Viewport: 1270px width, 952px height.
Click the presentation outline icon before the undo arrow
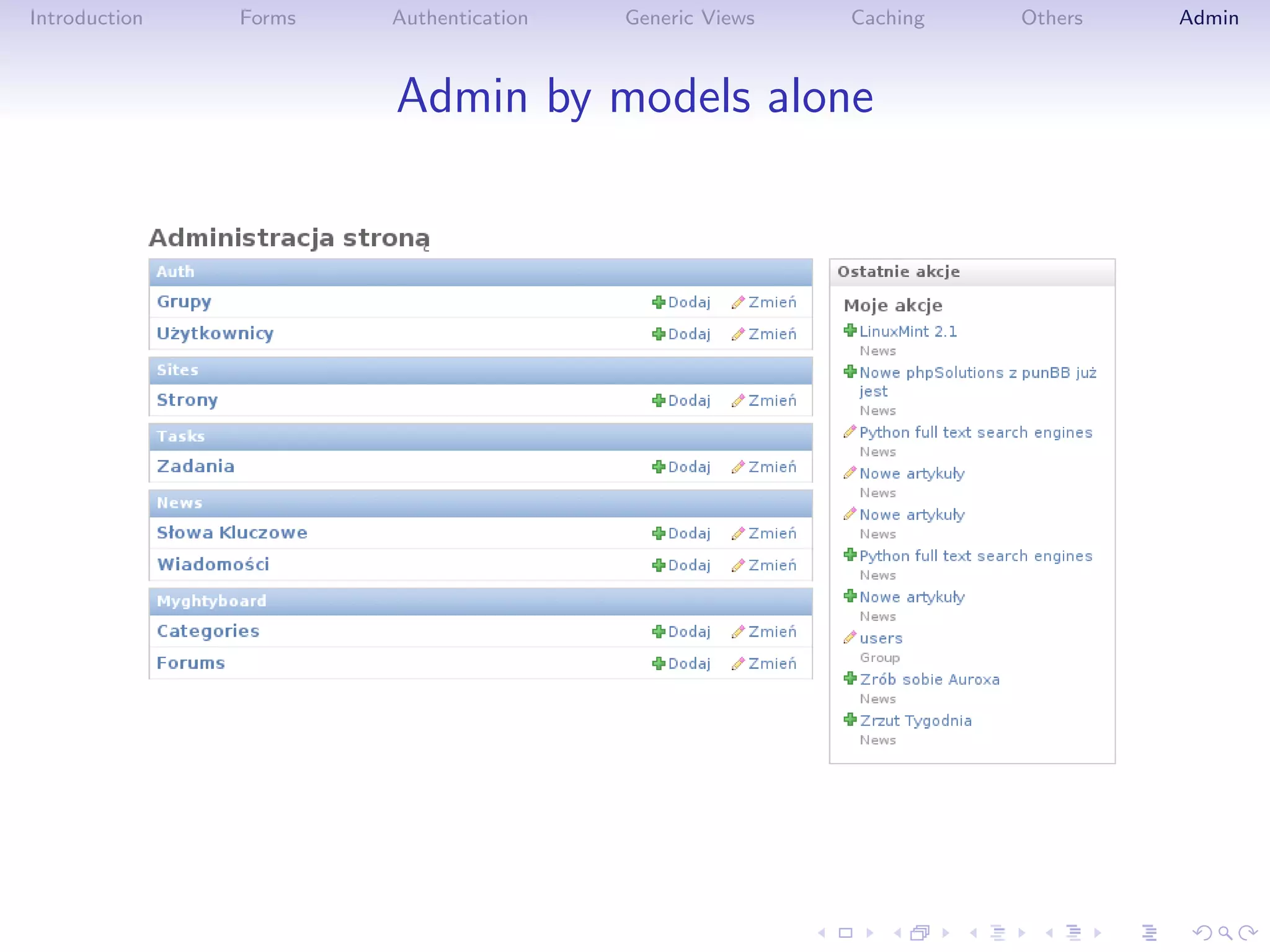[x=1149, y=932]
